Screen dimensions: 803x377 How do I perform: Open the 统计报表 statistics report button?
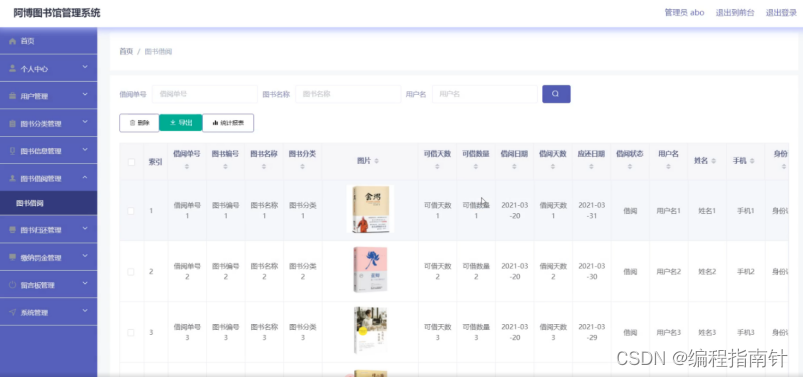(x=228, y=123)
